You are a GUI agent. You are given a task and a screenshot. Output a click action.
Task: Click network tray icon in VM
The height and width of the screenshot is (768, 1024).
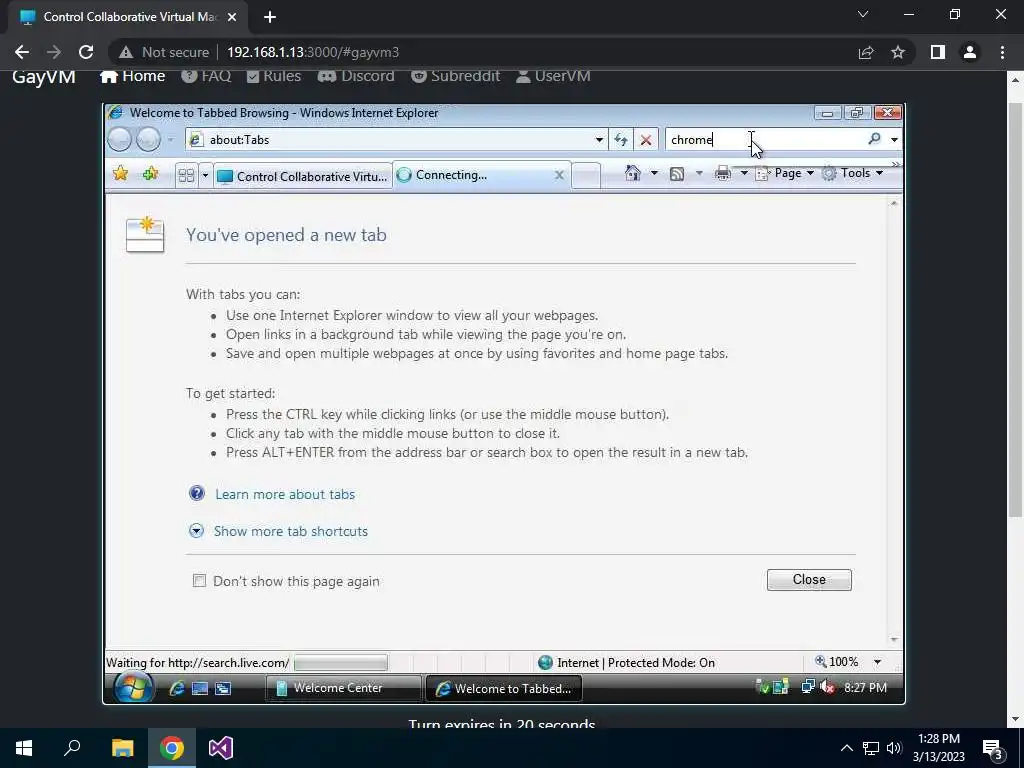(808, 687)
